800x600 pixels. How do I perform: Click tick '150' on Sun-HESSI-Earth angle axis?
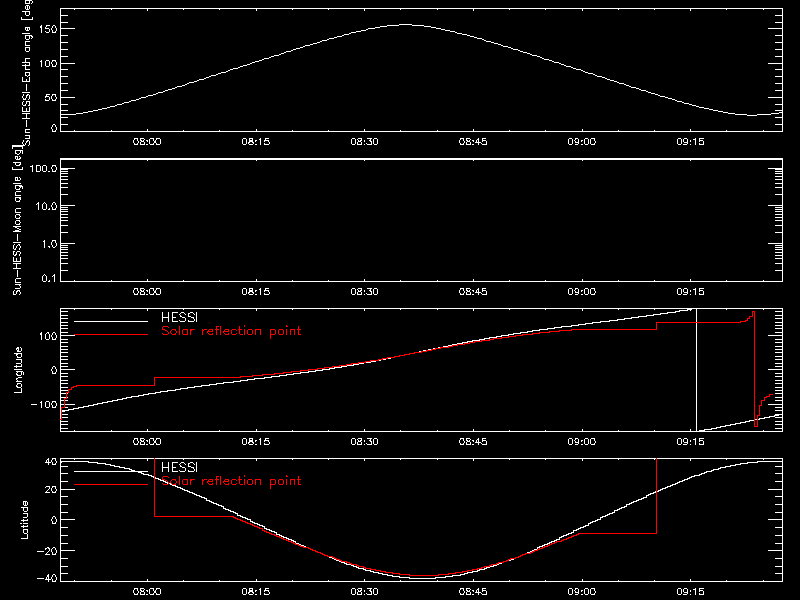(x=48, y=30)
